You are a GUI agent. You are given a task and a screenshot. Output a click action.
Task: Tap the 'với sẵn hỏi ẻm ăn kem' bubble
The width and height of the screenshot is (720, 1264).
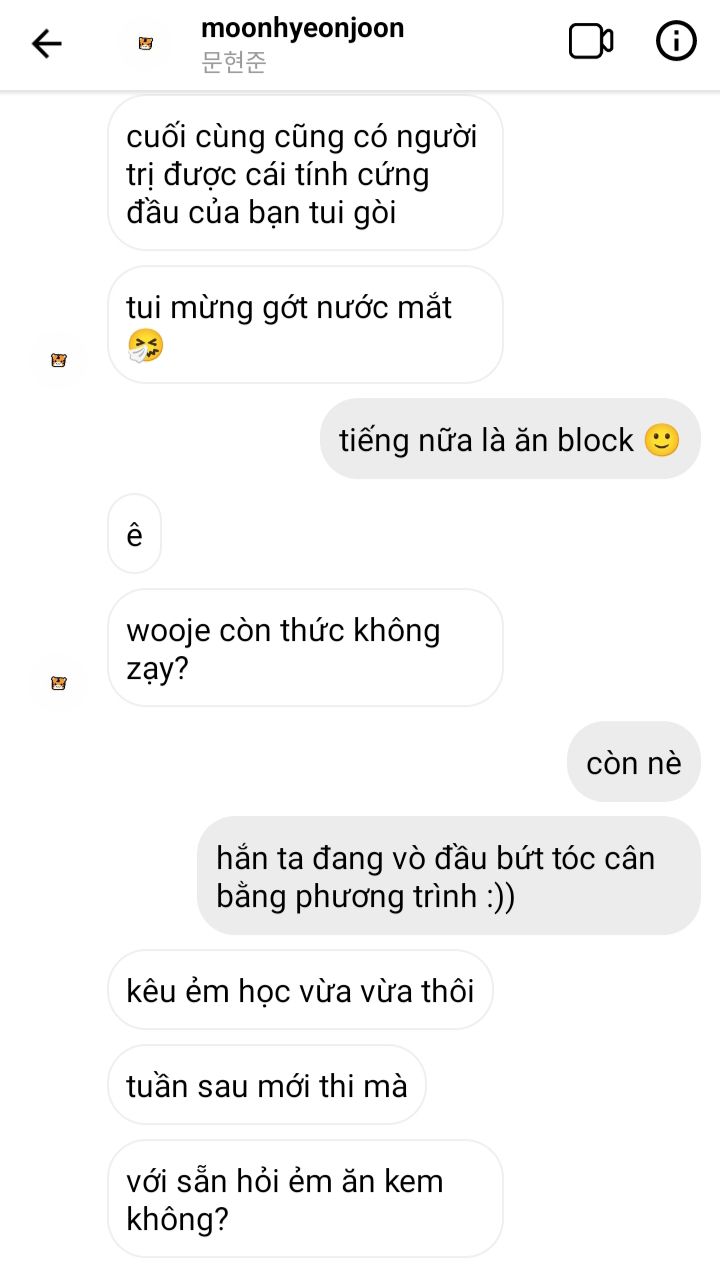coord(305,1199)
